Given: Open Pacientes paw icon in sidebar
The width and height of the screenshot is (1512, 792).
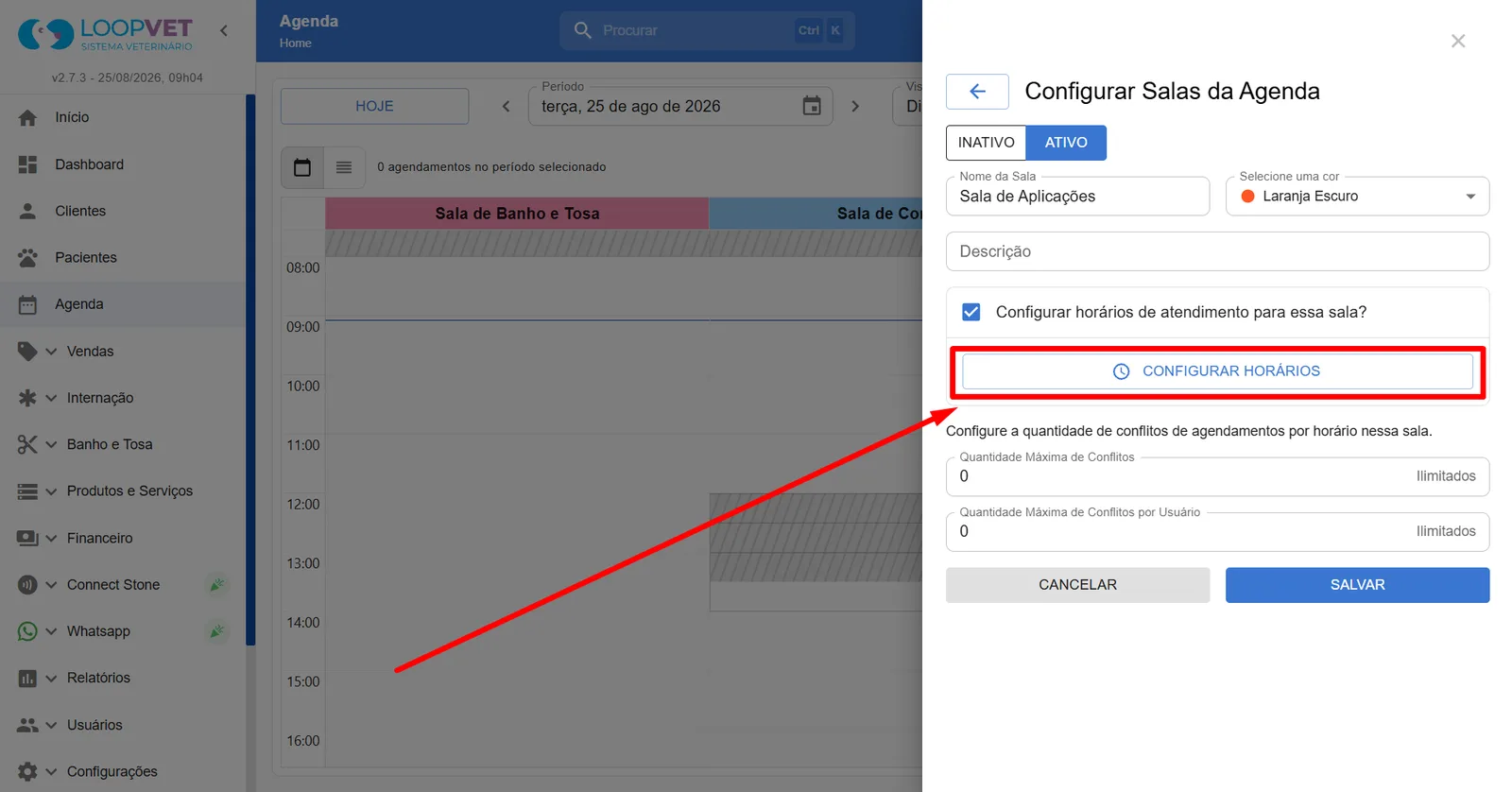Looking at the screenshot, I should (x=27, y=257).
